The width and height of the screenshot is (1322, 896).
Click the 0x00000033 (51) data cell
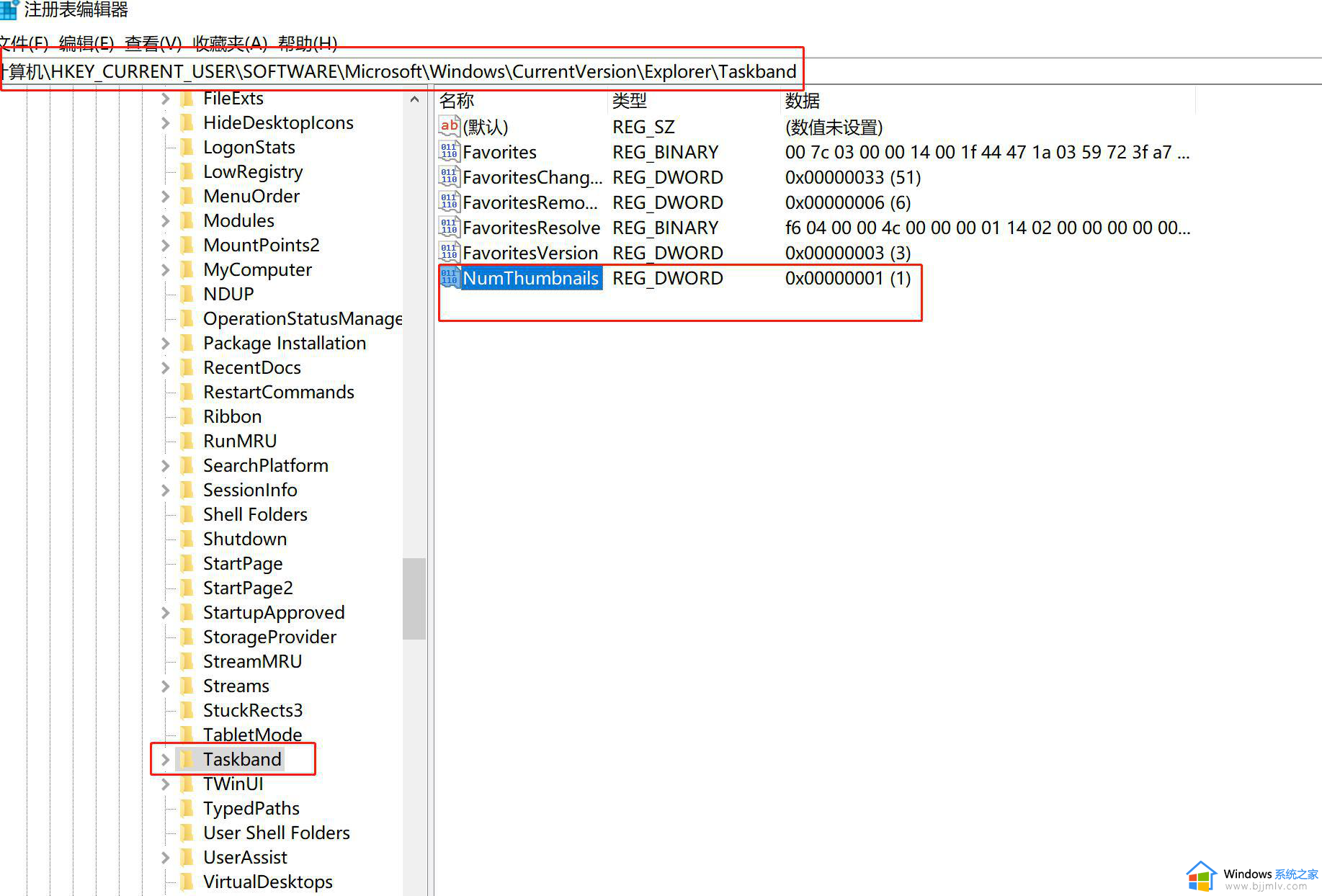coord(853,177)
